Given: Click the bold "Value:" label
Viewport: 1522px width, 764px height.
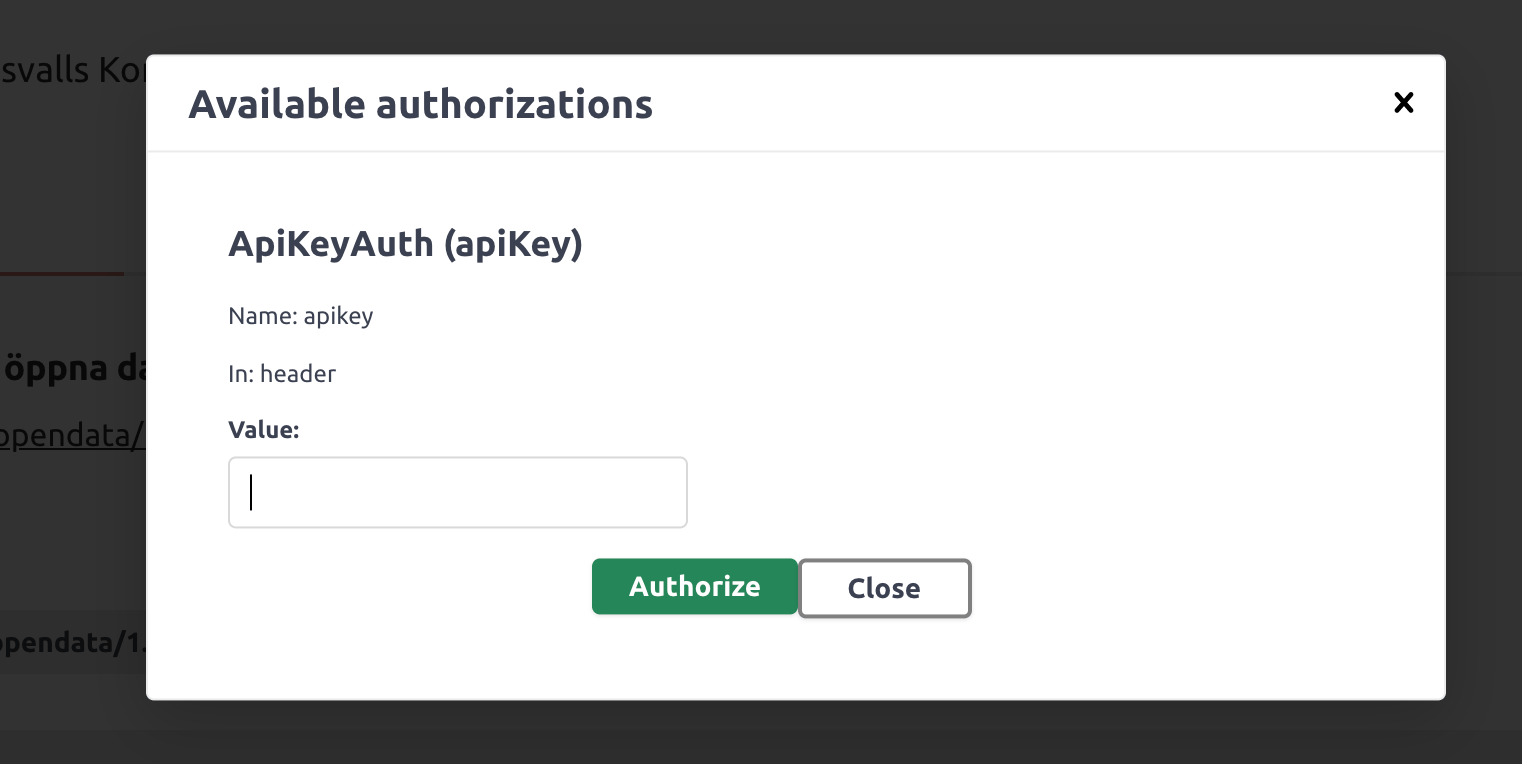Looking at the screenshot, I should (x=263, y=430).
